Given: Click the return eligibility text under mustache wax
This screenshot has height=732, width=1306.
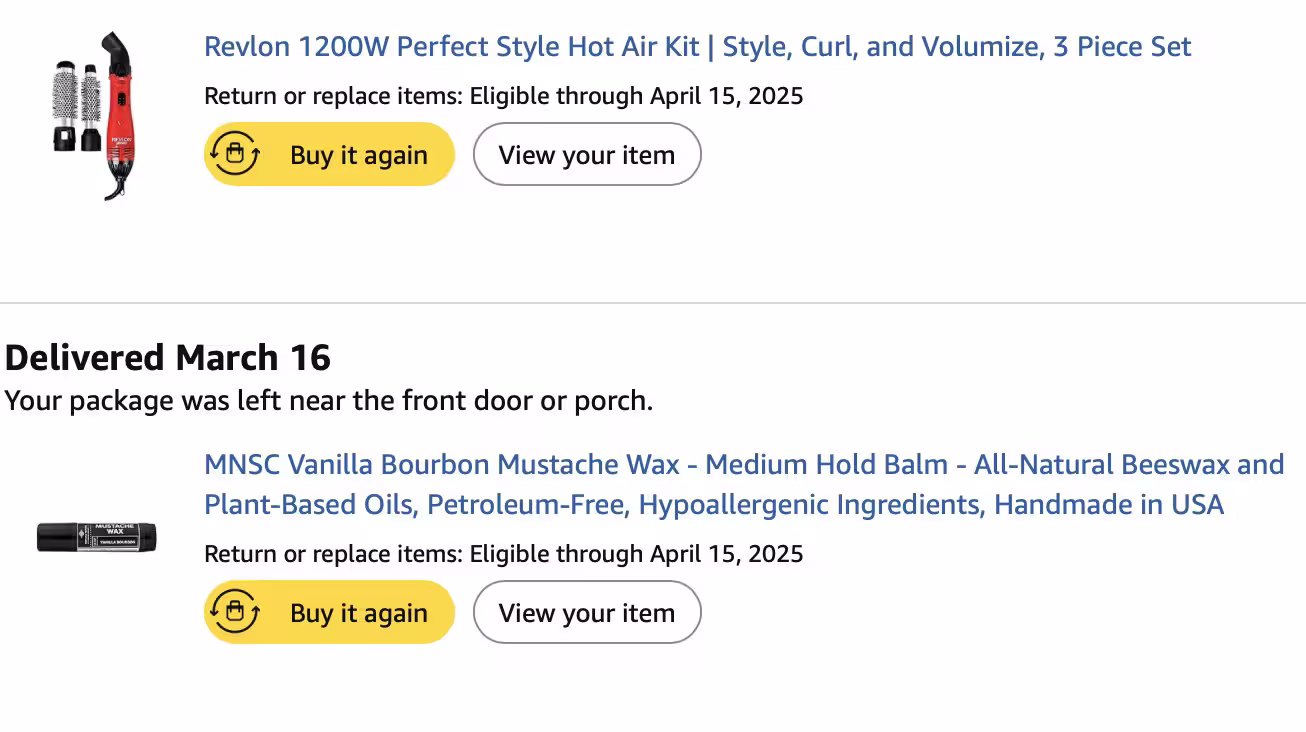Looking at the screenshot, I should [x=503, y=554].
